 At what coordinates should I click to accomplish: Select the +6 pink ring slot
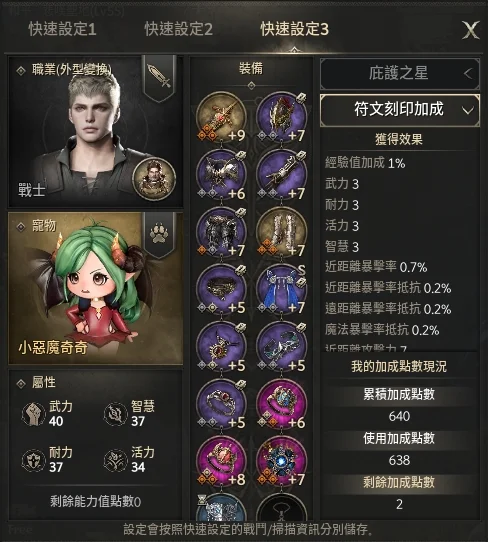[x=281, y=404]
